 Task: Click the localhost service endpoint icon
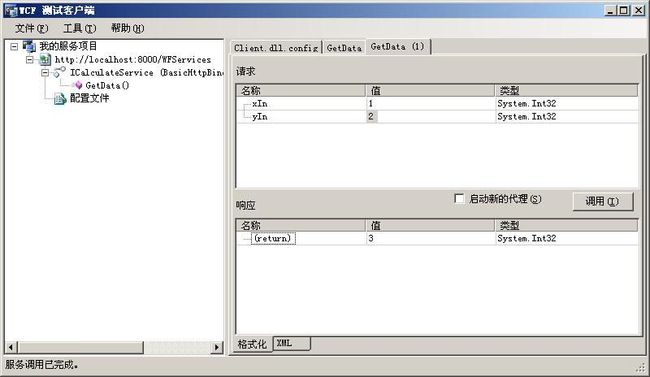click(x=45, y=60)
